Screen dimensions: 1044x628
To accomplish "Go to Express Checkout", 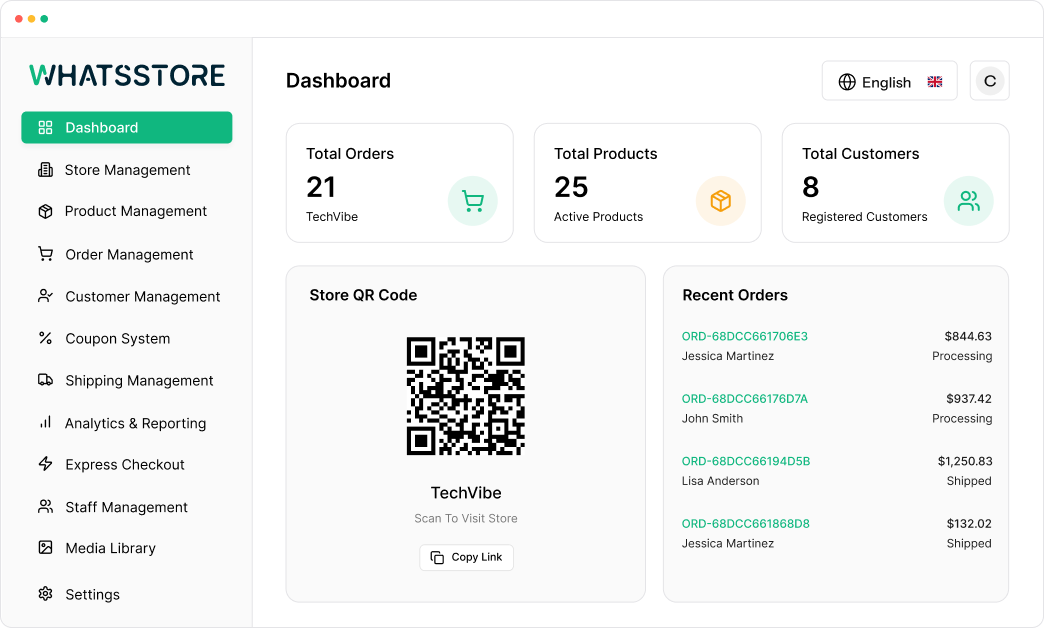I will click(x=127, y=464).
